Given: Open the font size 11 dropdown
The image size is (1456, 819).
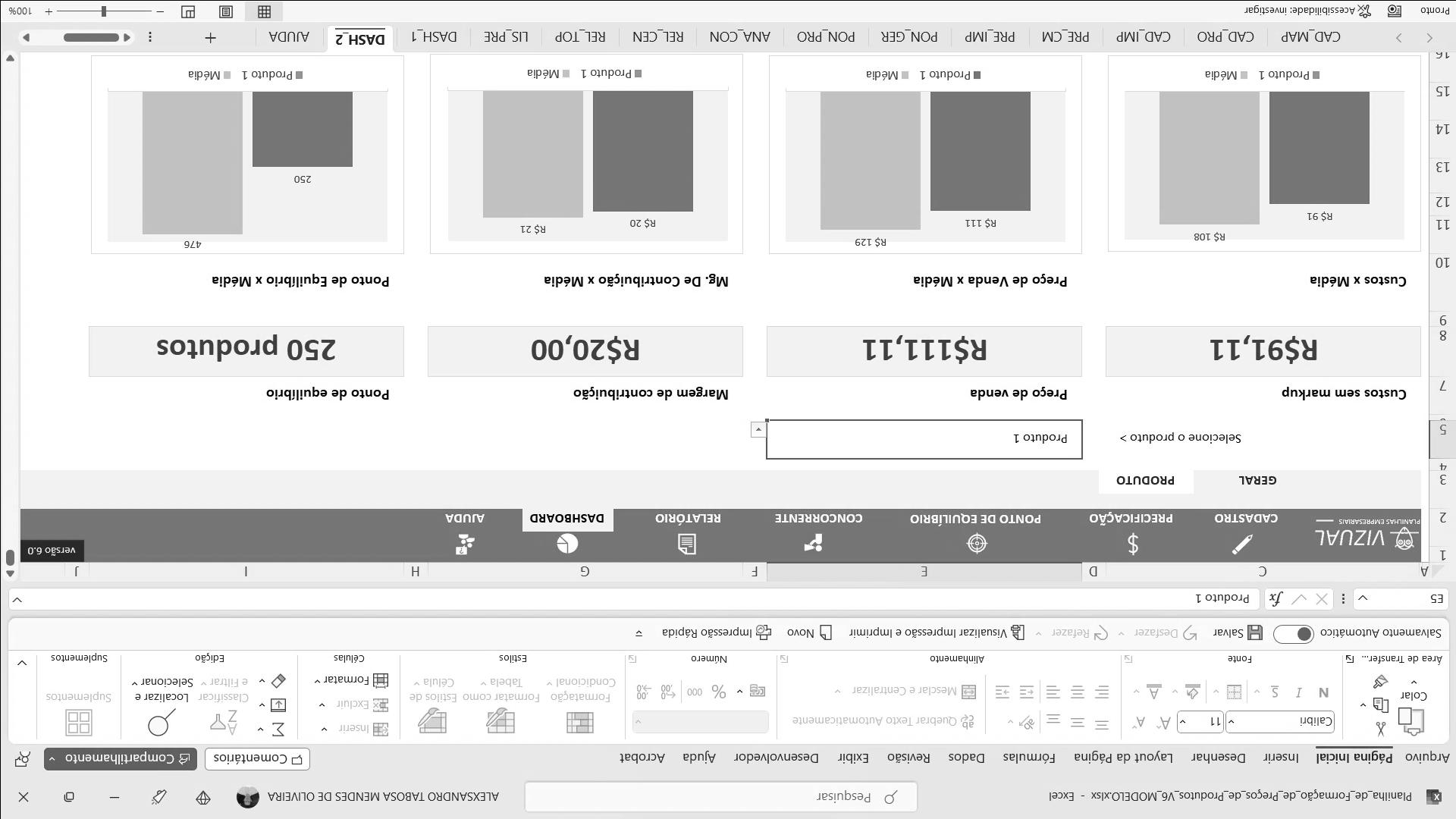Looking at the screenshot, I should click(1183, 721).
